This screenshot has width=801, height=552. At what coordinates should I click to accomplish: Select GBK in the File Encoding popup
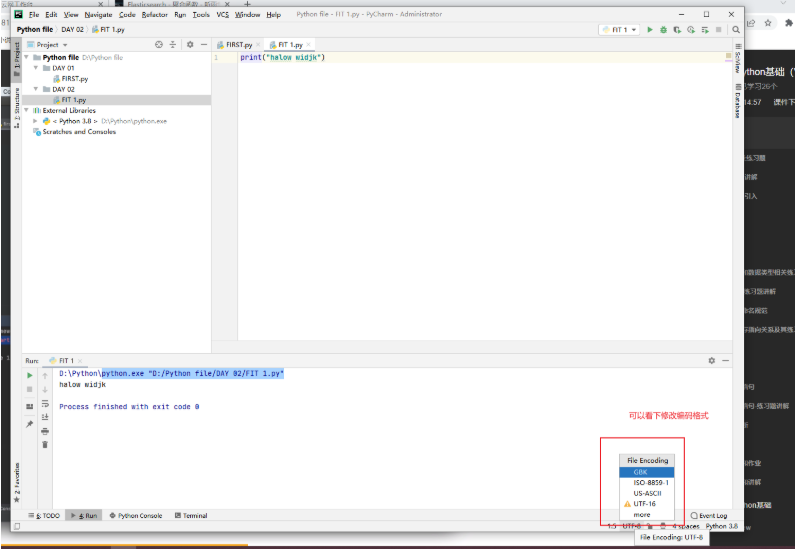pos(647,472)
